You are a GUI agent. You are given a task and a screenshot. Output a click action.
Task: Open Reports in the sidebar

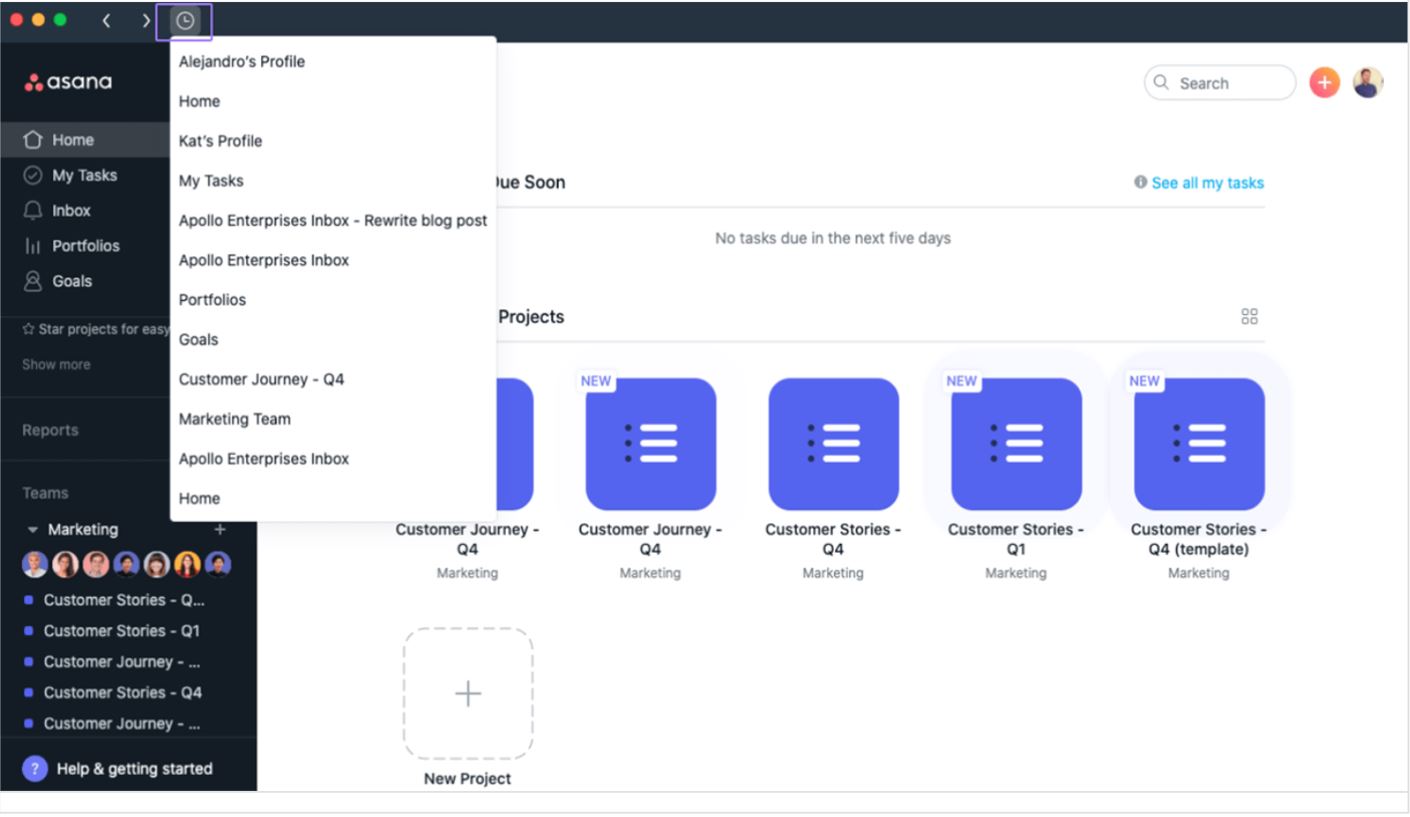click(x=50, y=430)
